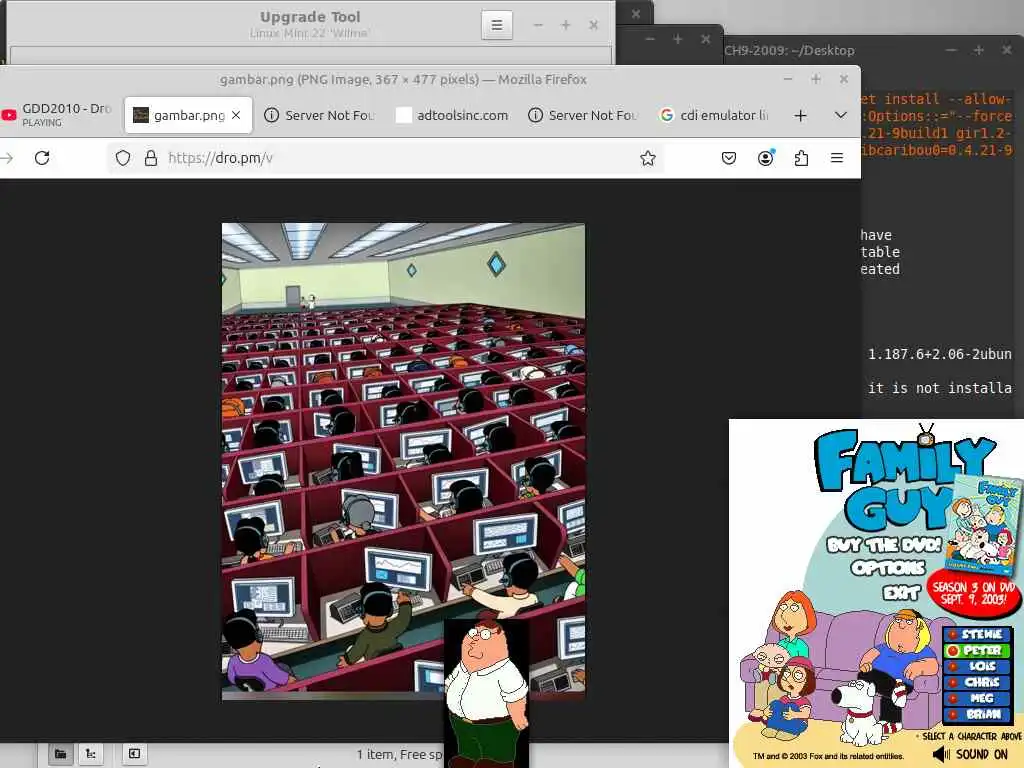
Task: Click the padlock site security icon
Action: tap(151, 158)
